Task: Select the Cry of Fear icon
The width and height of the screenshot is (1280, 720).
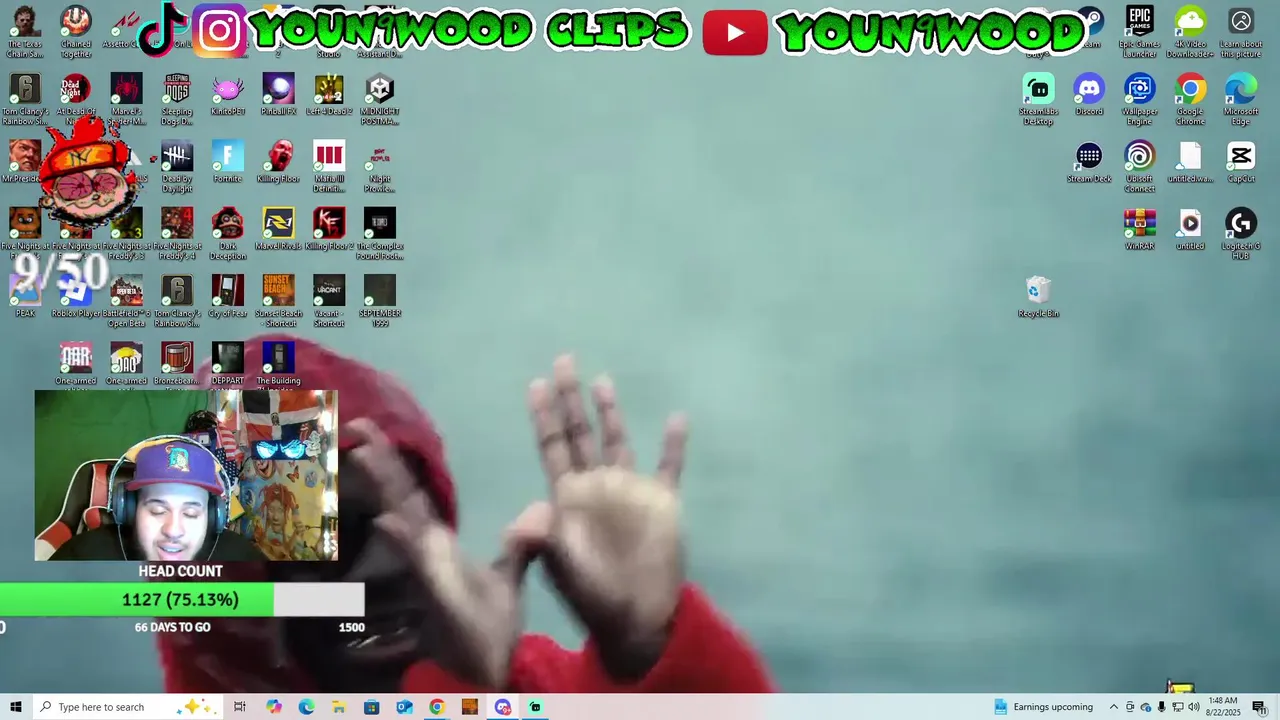Action: tap(227, 297)
